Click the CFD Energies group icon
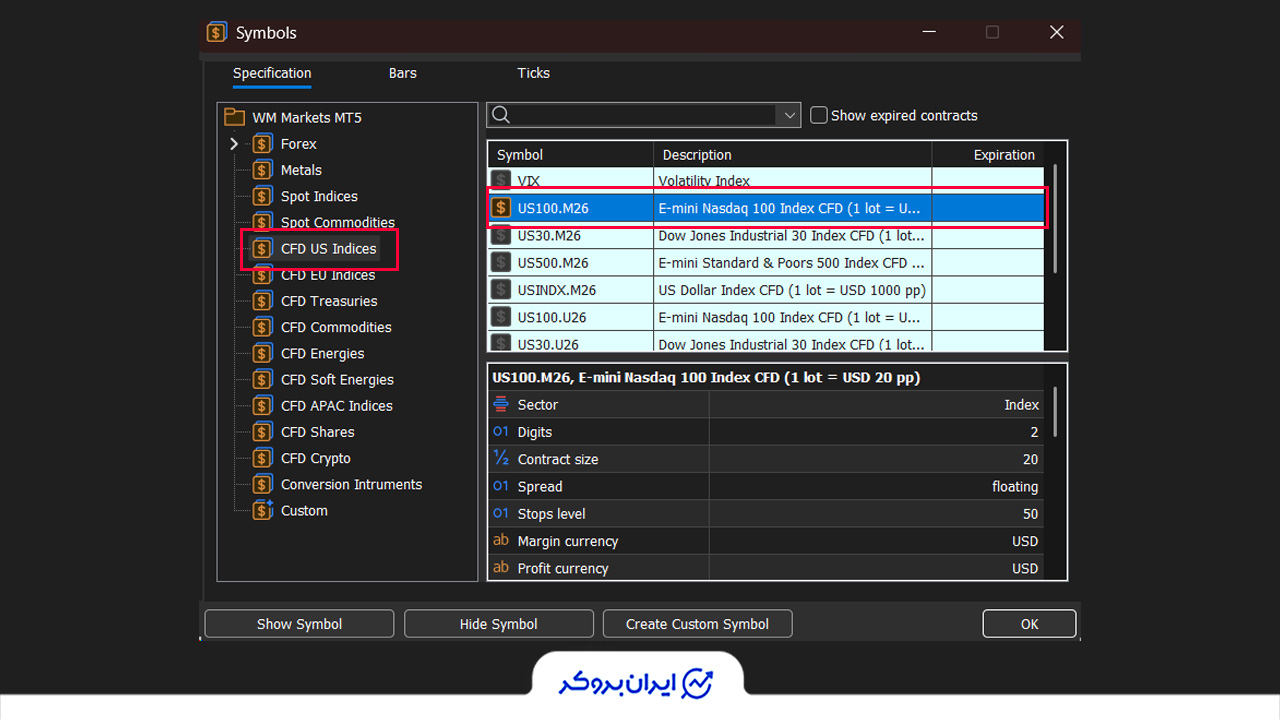 point(262,353)
